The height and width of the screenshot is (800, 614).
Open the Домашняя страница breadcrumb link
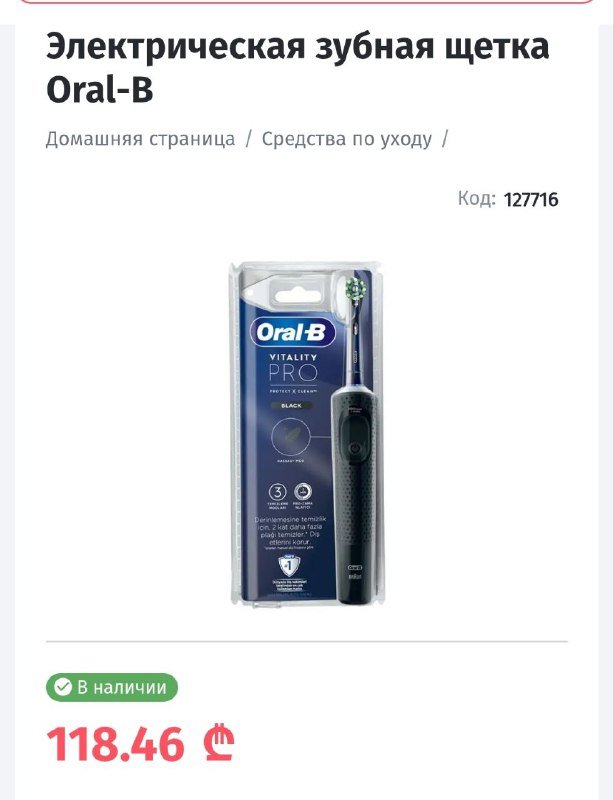click(x=140, y=139)
